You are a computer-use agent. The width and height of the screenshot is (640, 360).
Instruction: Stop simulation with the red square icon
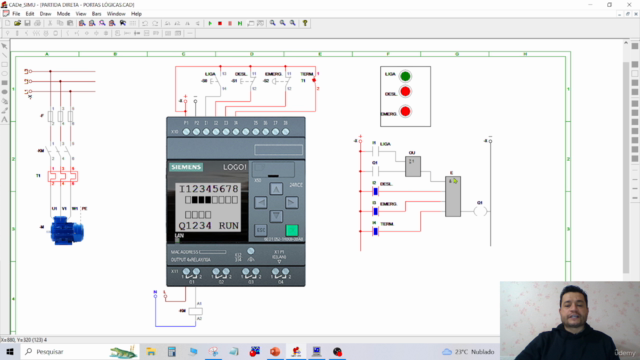coord(220,23)
